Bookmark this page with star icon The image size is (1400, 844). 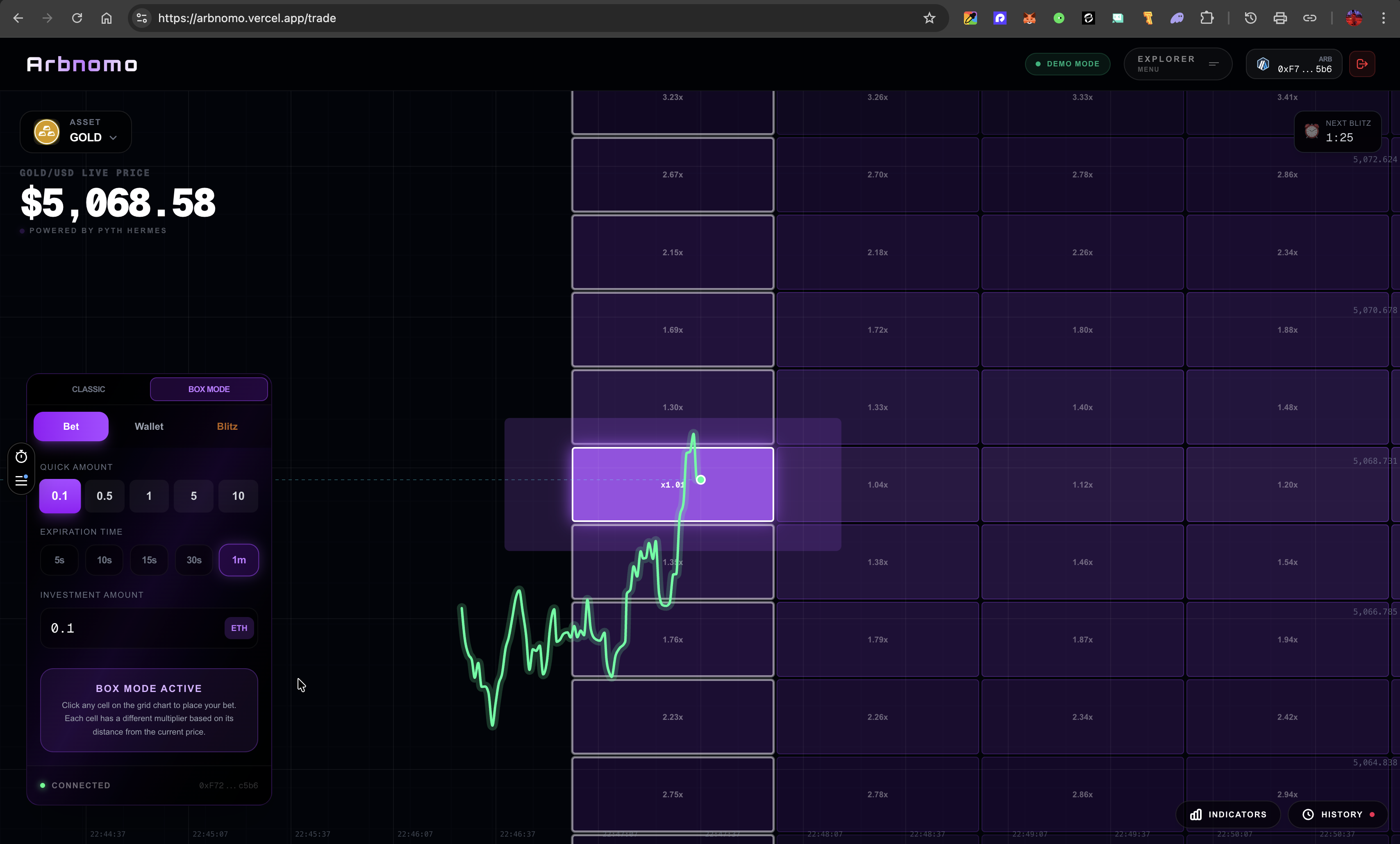[929, 18]
